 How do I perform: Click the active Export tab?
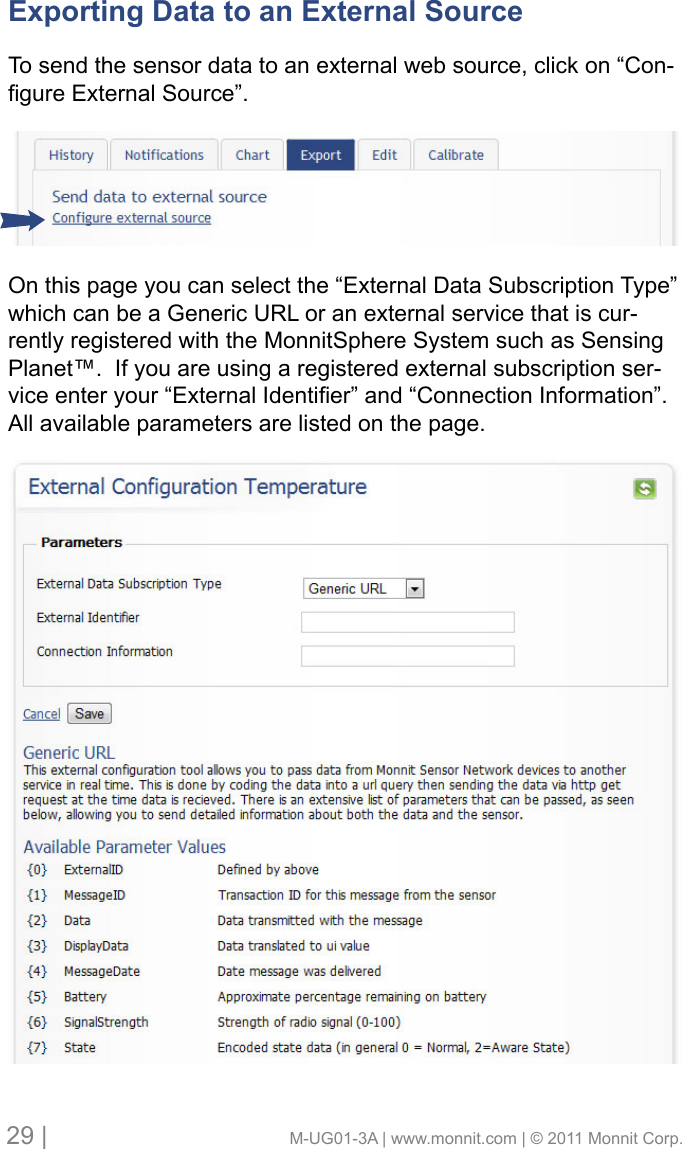point(320,155)
